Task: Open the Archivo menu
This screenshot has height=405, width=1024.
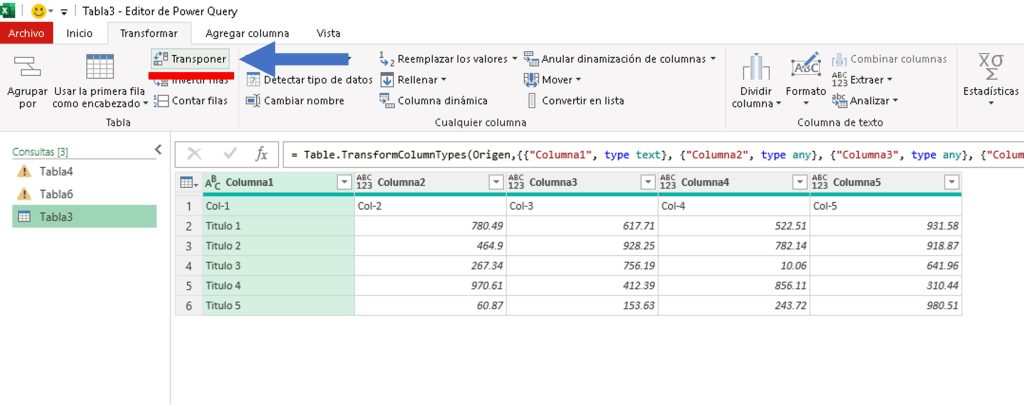Action: tap(26, 33)
